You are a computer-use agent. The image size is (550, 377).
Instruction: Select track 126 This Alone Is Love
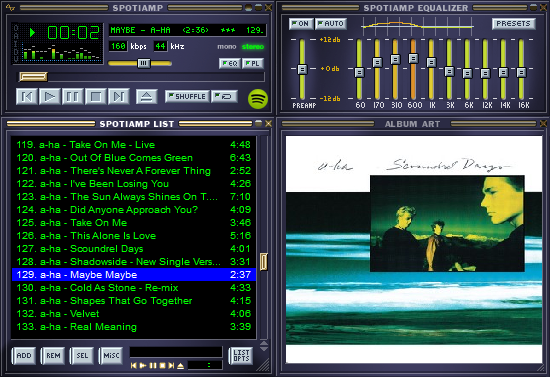point(134,236)
